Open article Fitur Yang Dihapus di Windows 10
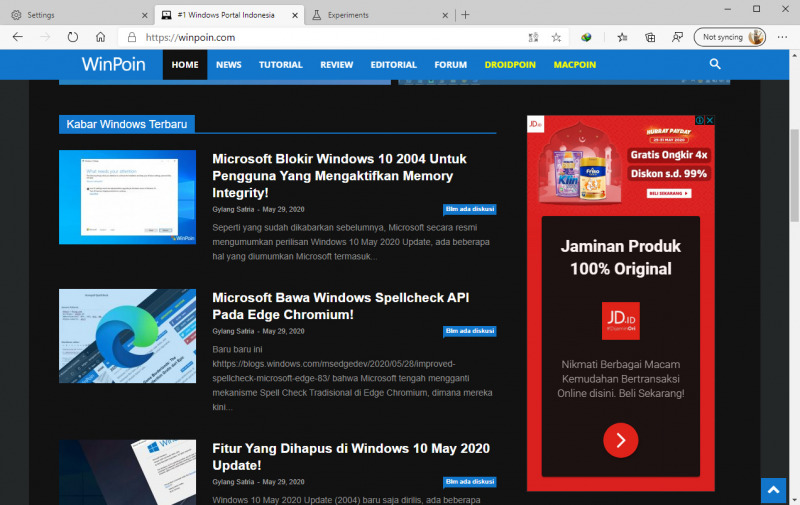This screenshot has width=800, height=505. (351, 457)
